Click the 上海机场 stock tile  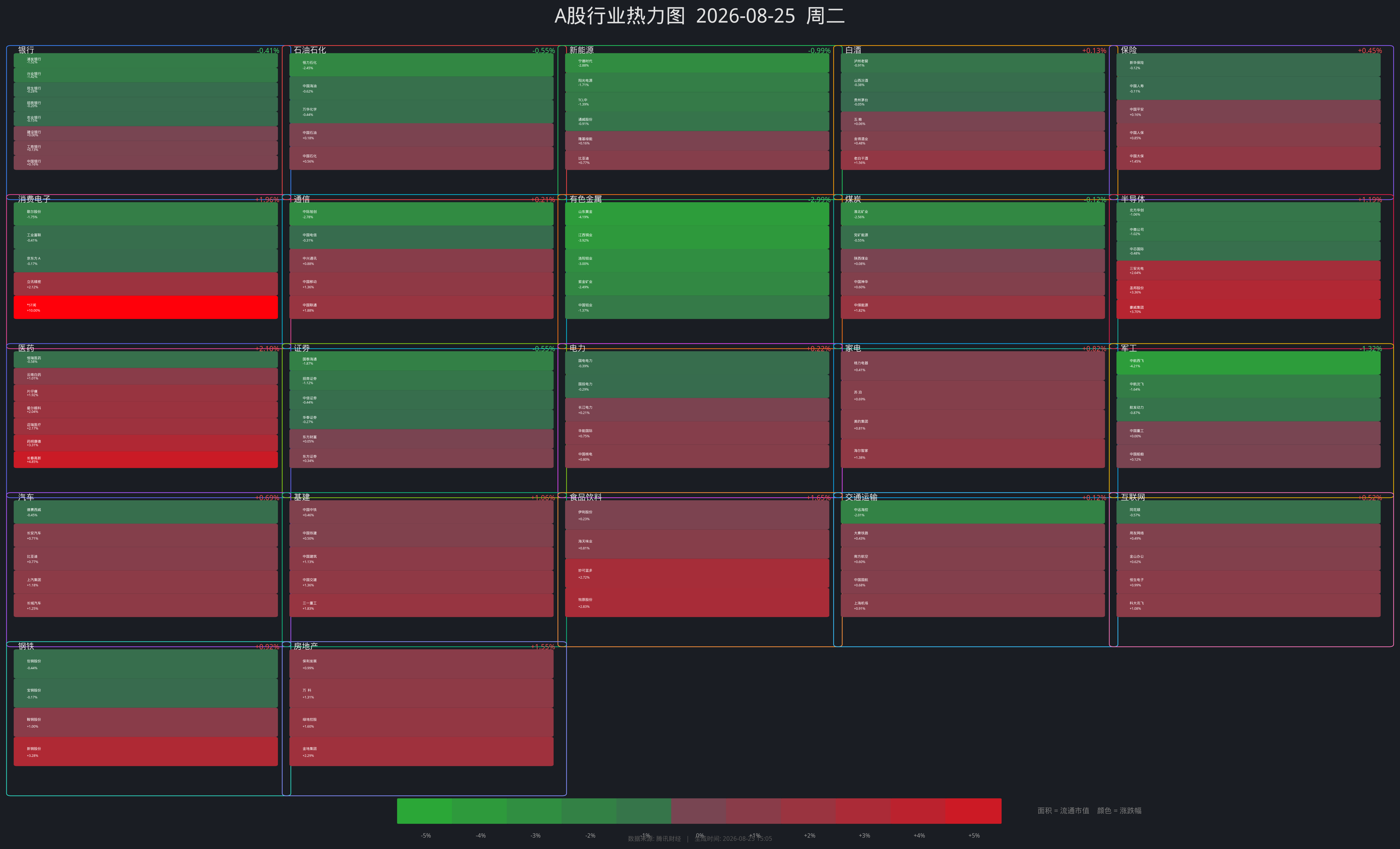point(973,605)
